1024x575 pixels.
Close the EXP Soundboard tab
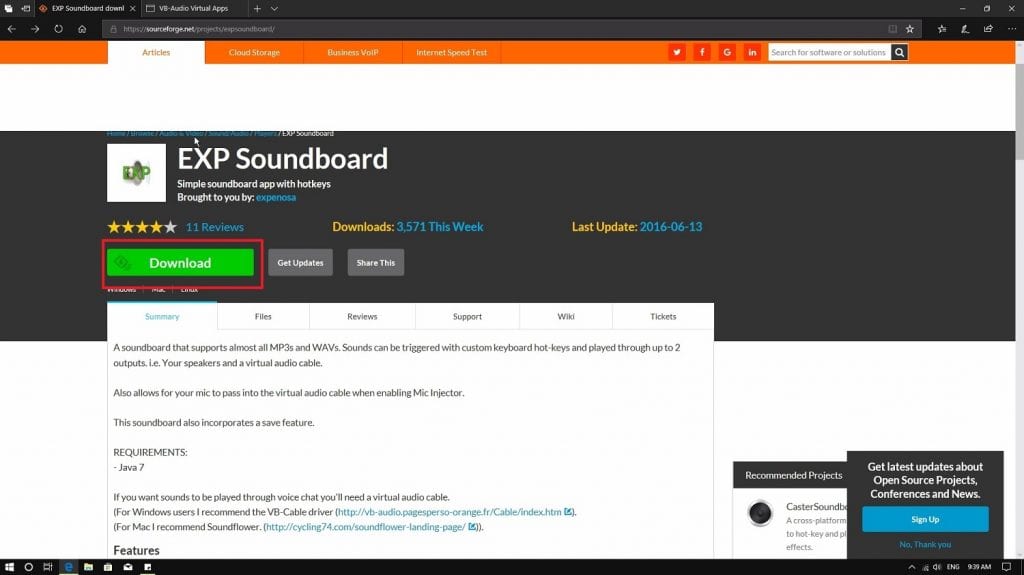[x=133, y=8]
